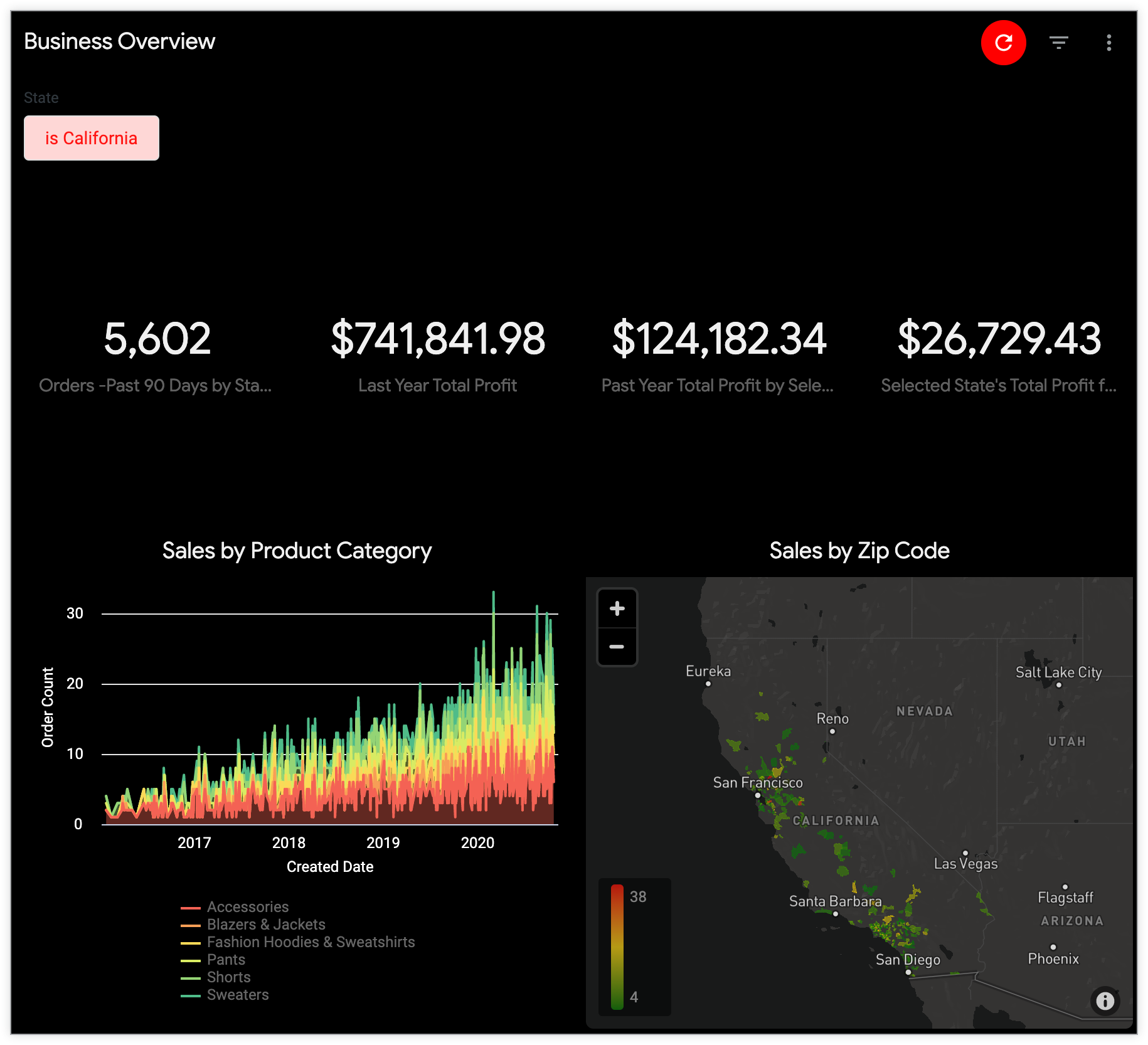Click San Francisco on the map
The width and height of the screenshot is (1148, 1045).
pyautogui.click(x=758, y=794)
